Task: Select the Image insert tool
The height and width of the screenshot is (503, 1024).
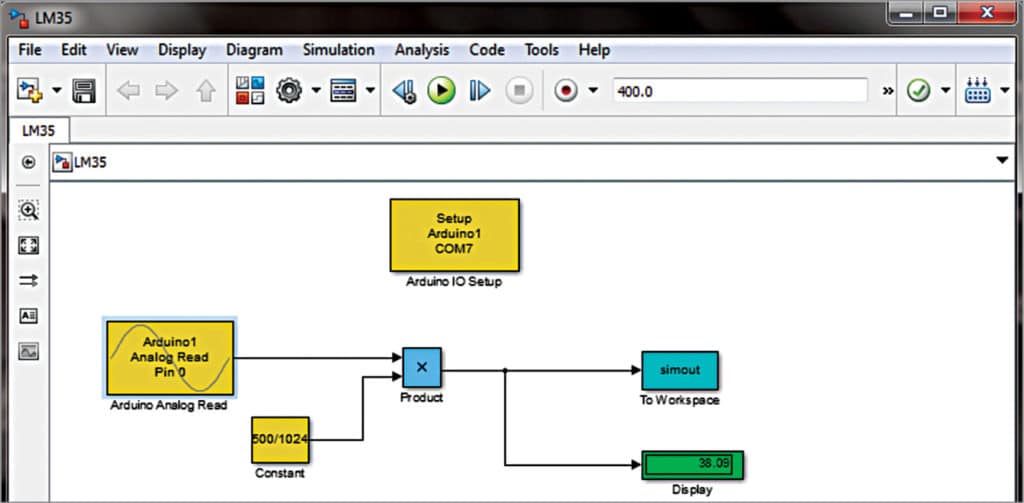Action: pyautogui.click(x=29, y=351)
